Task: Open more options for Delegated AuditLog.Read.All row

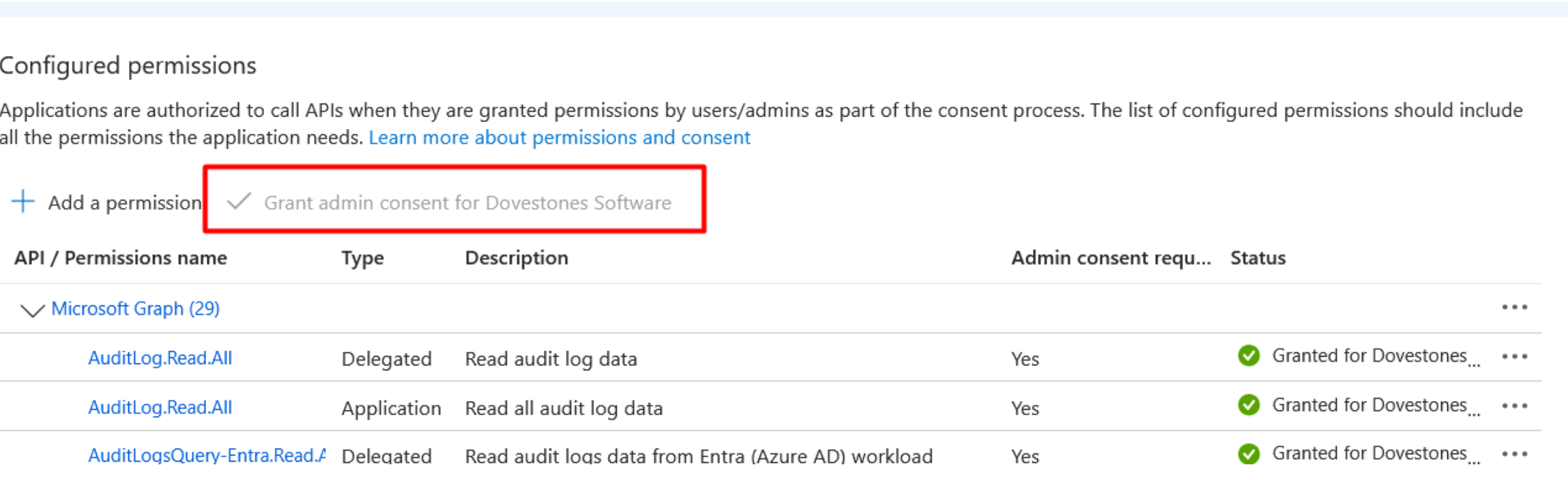Action: coord(1514,357)
